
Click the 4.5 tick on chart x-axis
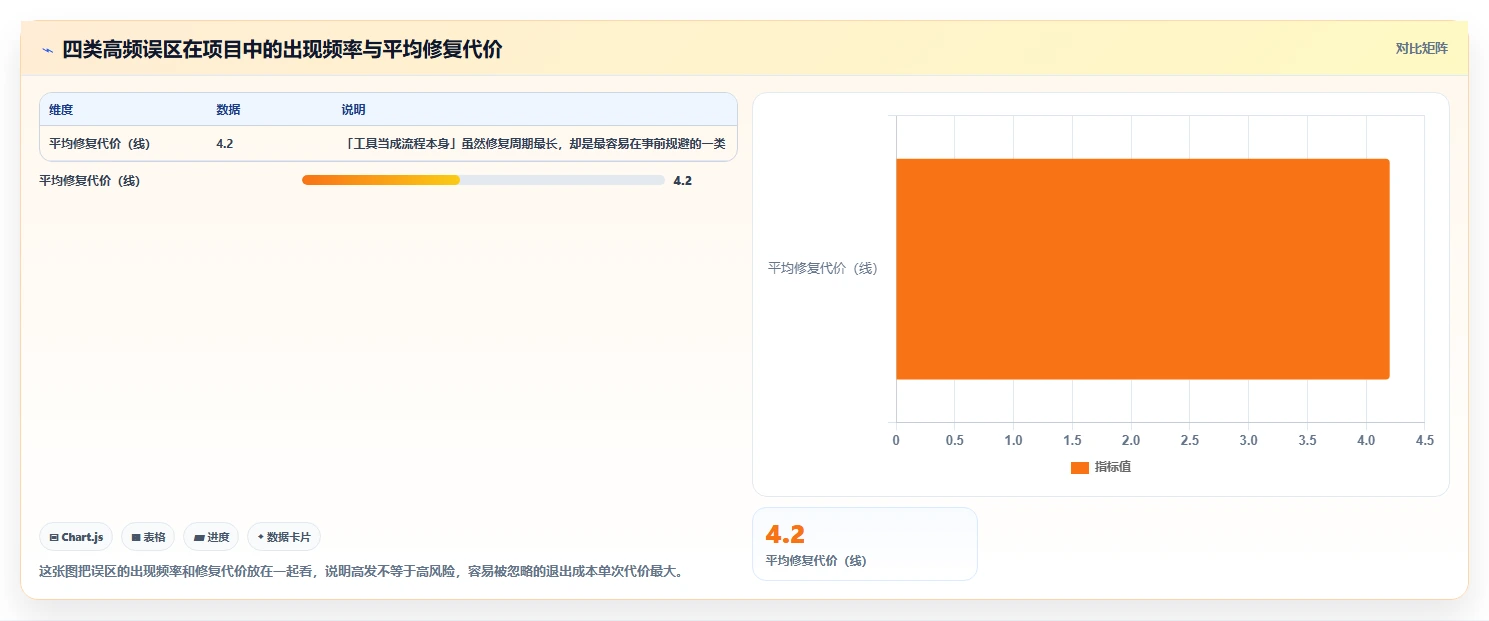(x=1424, y=441)
